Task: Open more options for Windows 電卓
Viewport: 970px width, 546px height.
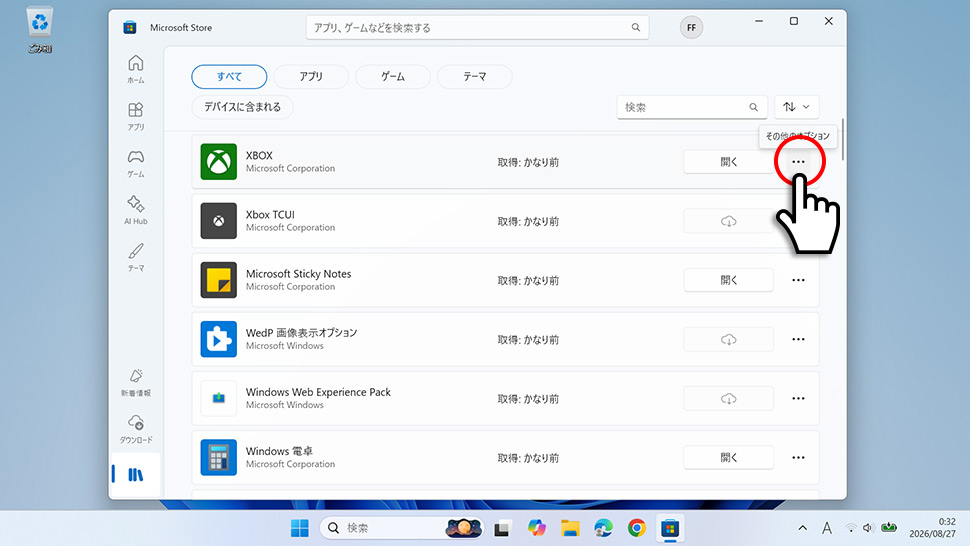Action: coord(798,458)
